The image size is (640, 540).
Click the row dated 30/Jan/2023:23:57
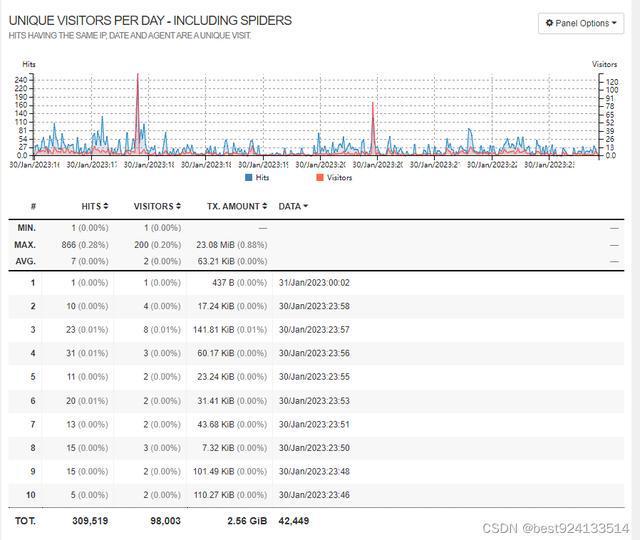click(x=314, y=329)
